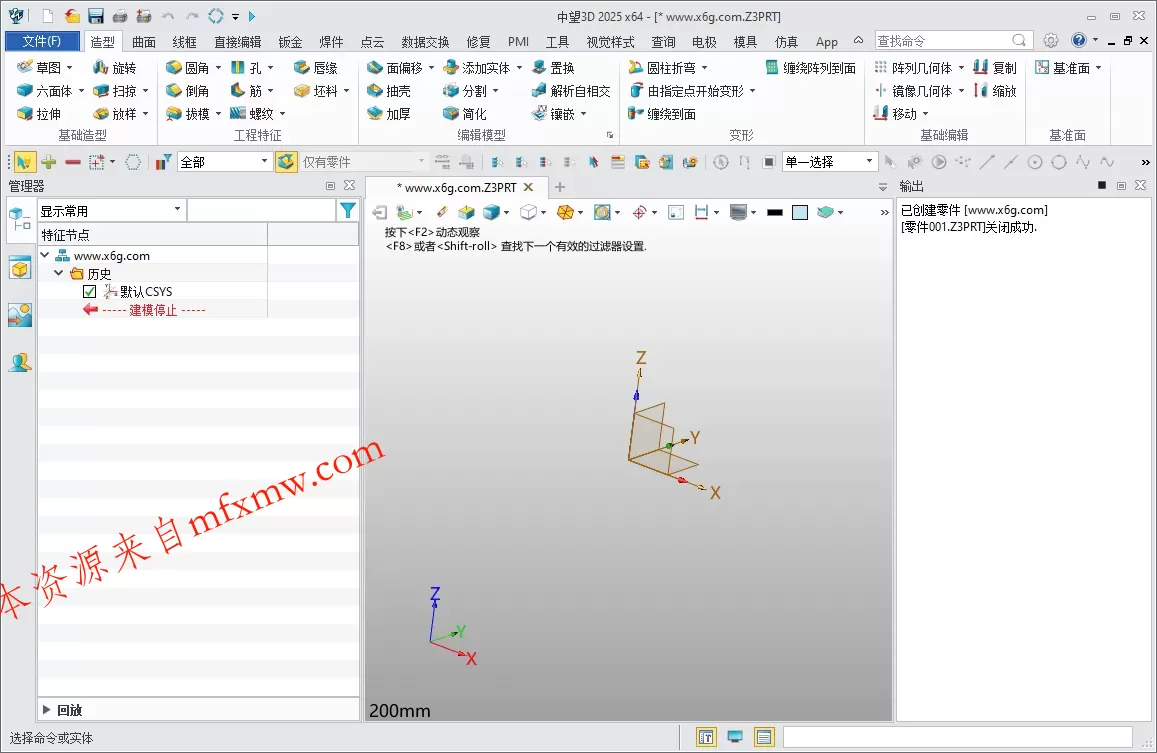Screen dimensions: 1157x753
Task: Open the filter funnel in manager panel
Action: [348, 210]
